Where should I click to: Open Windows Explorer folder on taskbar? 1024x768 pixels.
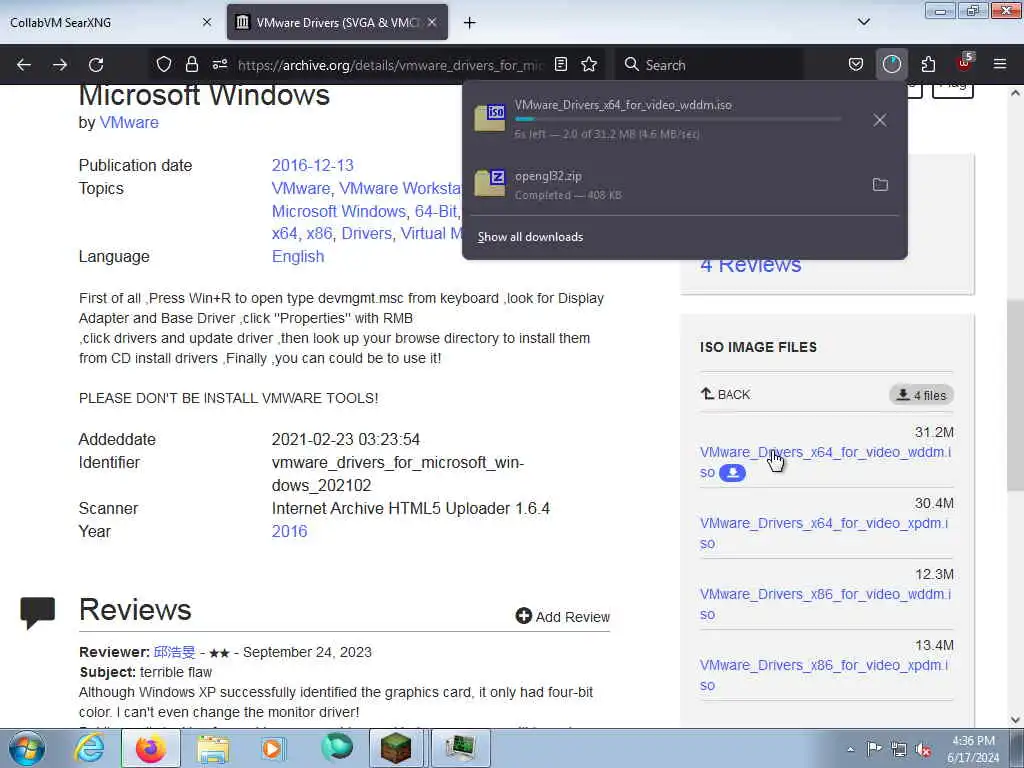point(213,748)
